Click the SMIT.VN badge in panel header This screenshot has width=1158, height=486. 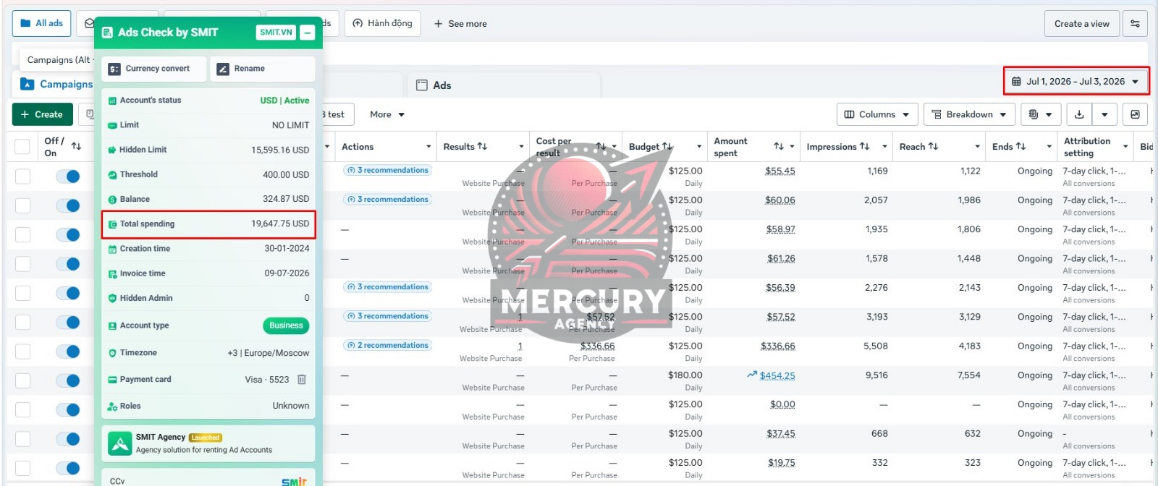pos(275,32)
